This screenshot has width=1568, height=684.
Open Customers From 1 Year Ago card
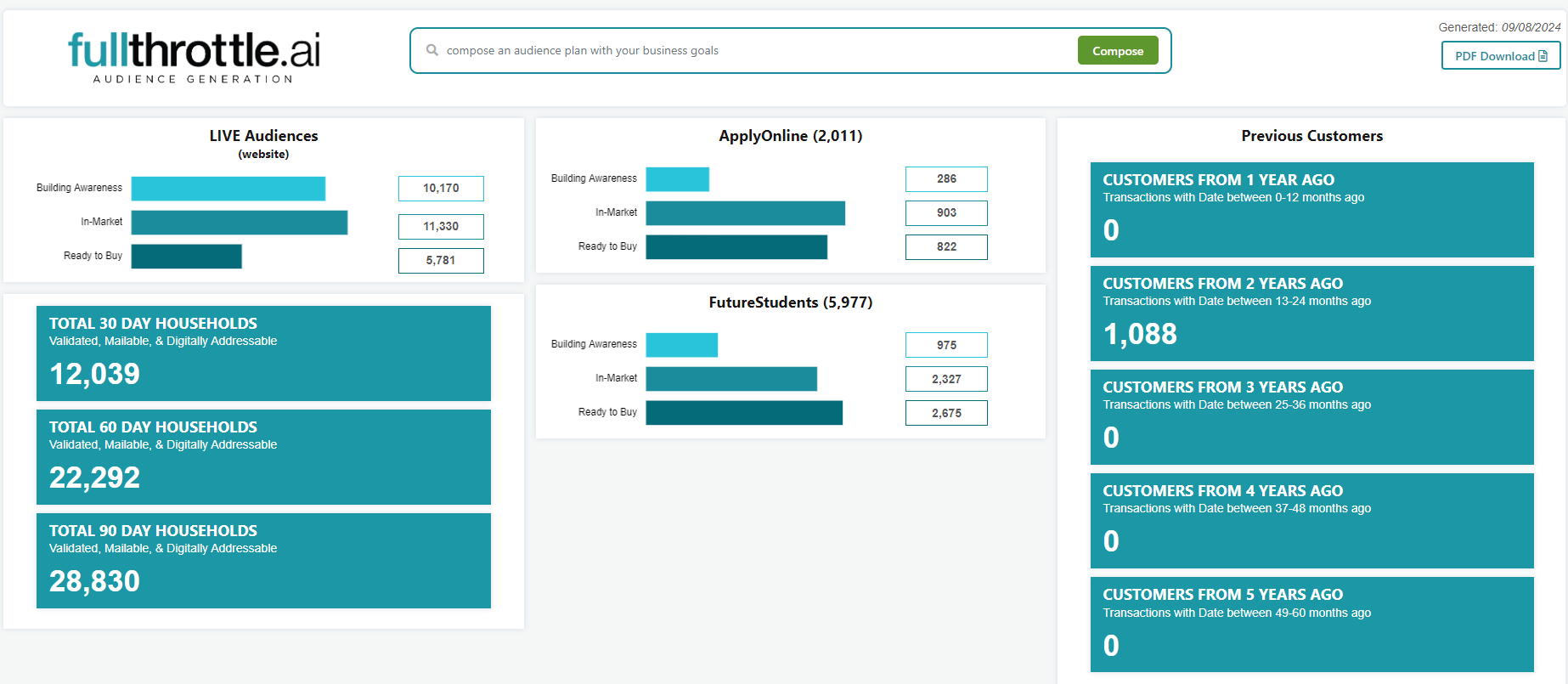coord(1311,210)
